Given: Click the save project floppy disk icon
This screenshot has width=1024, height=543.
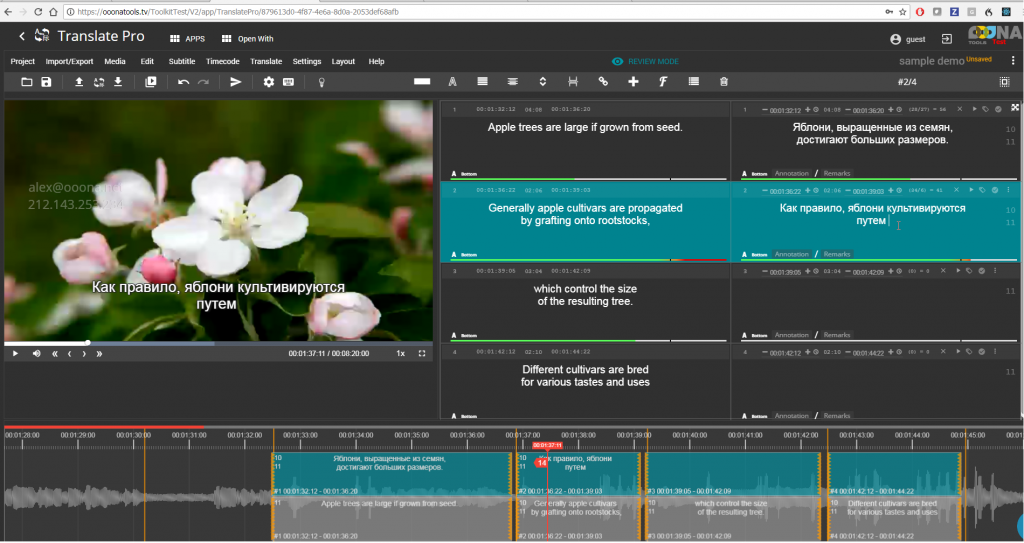Looking at the screenshot, I should pyautogui.click(x=46, y=82).
